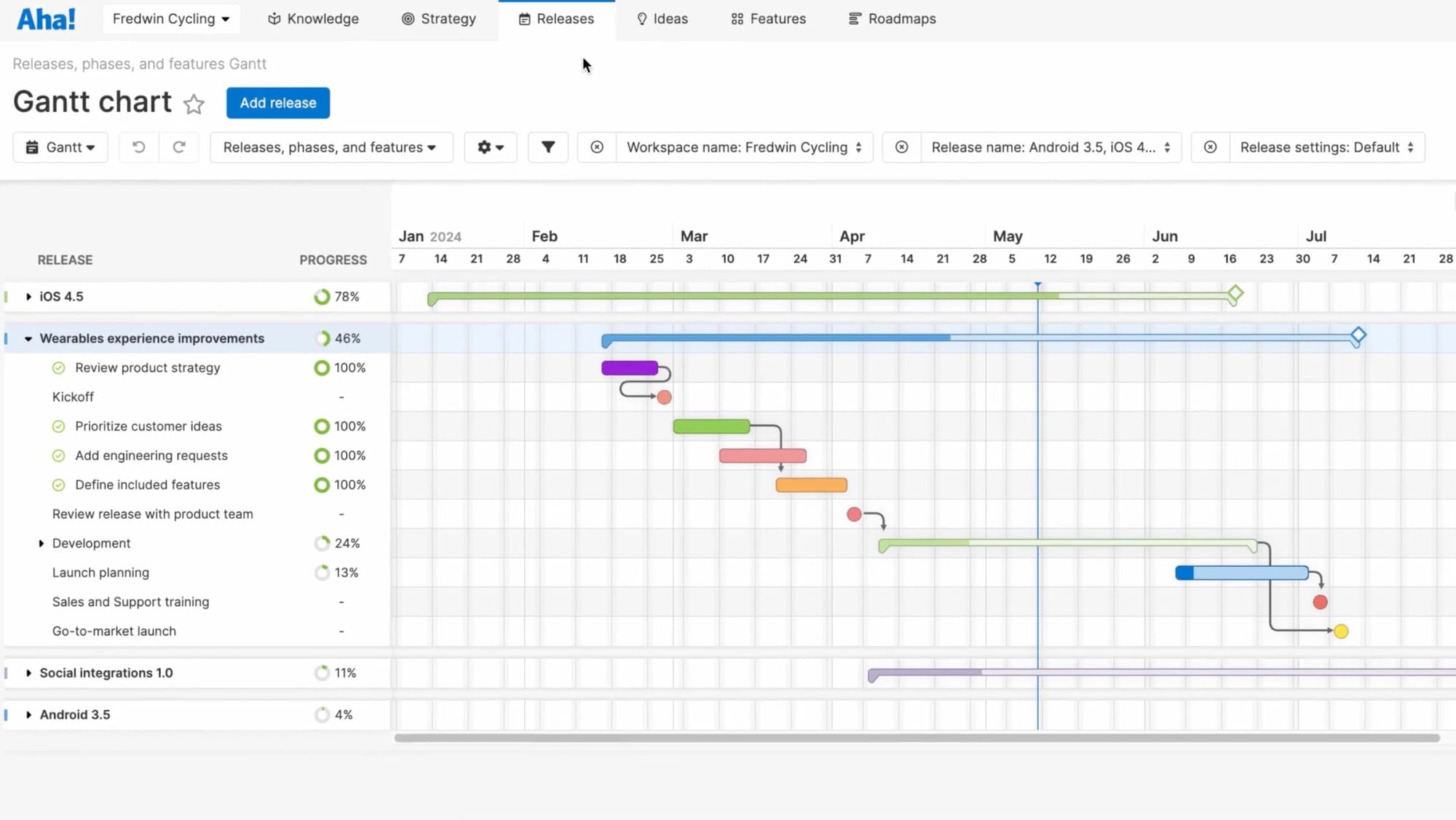Open the Knowledge menu
This screenshot has height=820, width=1456.
pos(314,19)
